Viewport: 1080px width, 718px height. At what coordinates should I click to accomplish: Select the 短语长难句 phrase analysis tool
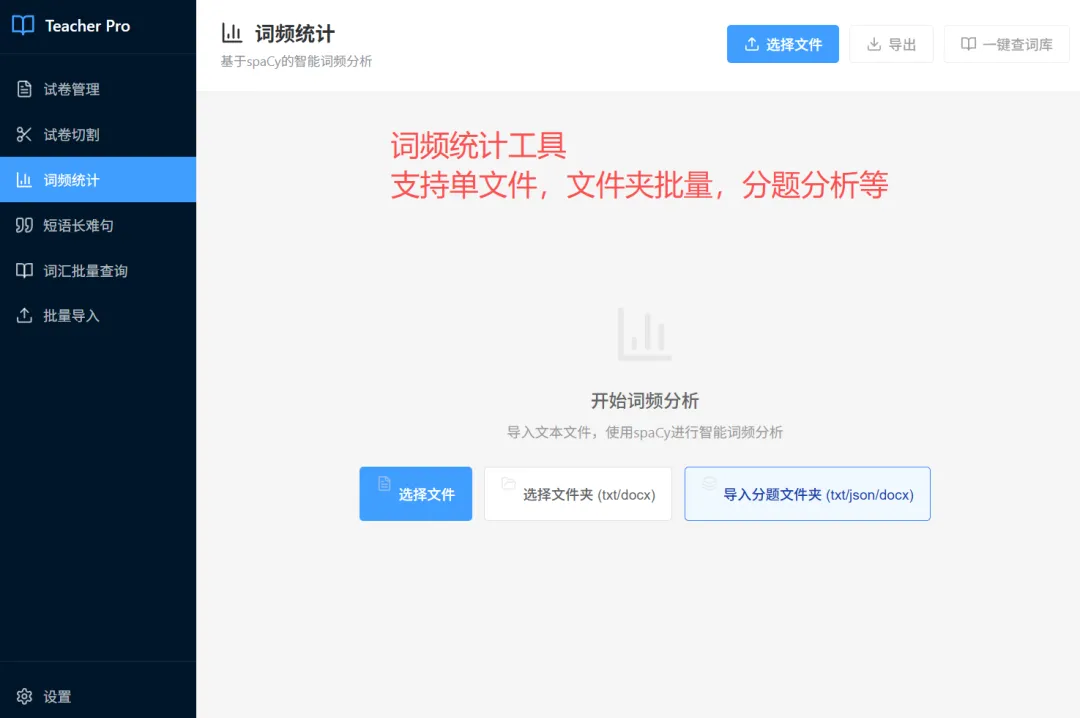76,225
